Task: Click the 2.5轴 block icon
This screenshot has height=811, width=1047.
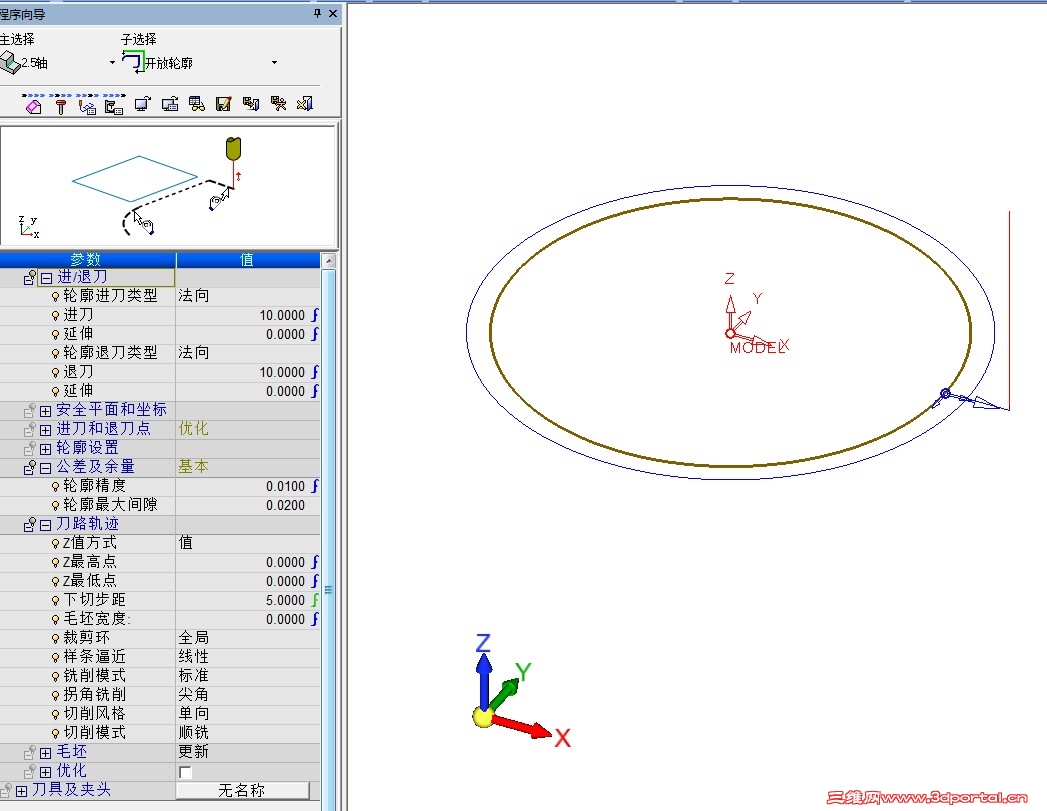Action: pos(10,63)
